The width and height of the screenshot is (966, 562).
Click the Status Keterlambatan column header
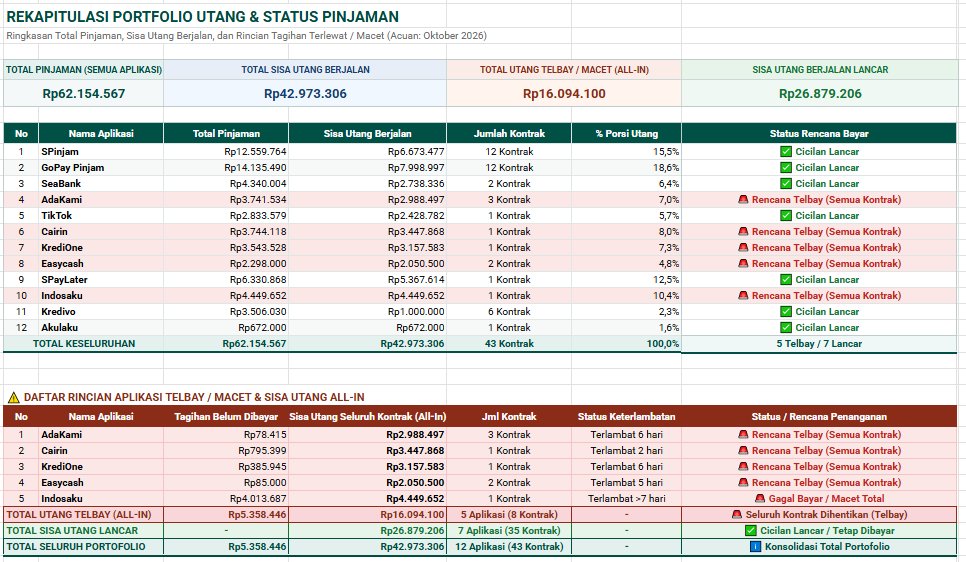[627, 417]
